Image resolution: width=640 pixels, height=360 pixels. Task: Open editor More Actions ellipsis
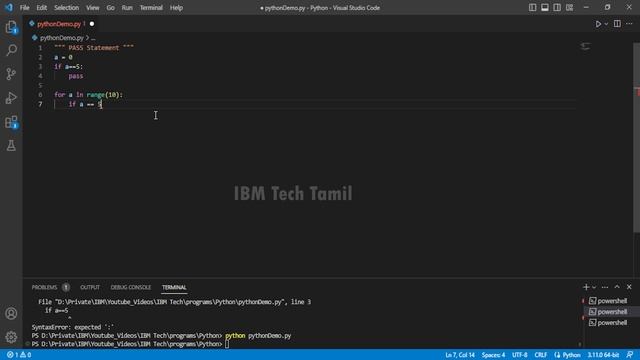(629, 24)
